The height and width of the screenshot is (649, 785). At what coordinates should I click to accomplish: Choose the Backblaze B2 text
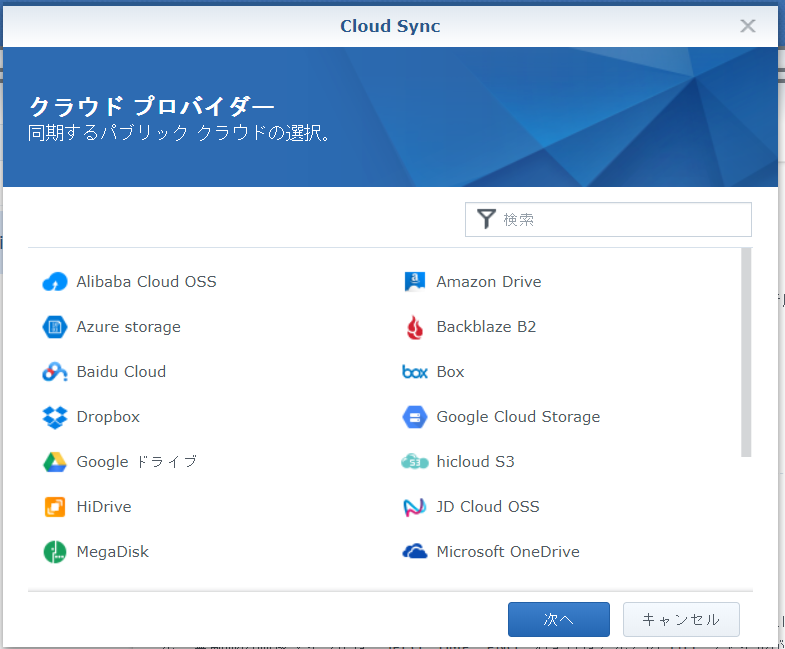coord(486,327)
